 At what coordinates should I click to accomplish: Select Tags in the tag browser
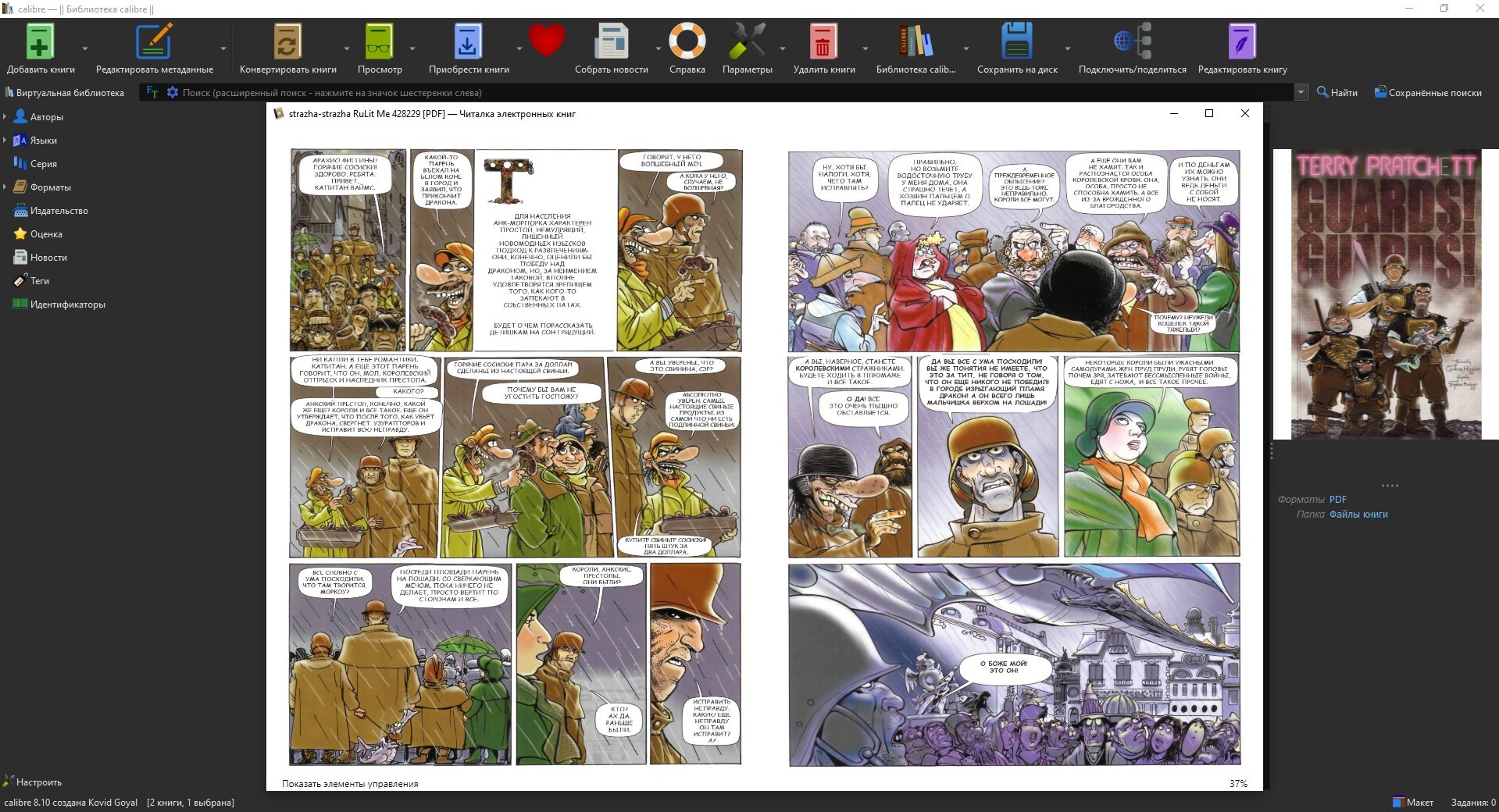pos(39,281)
